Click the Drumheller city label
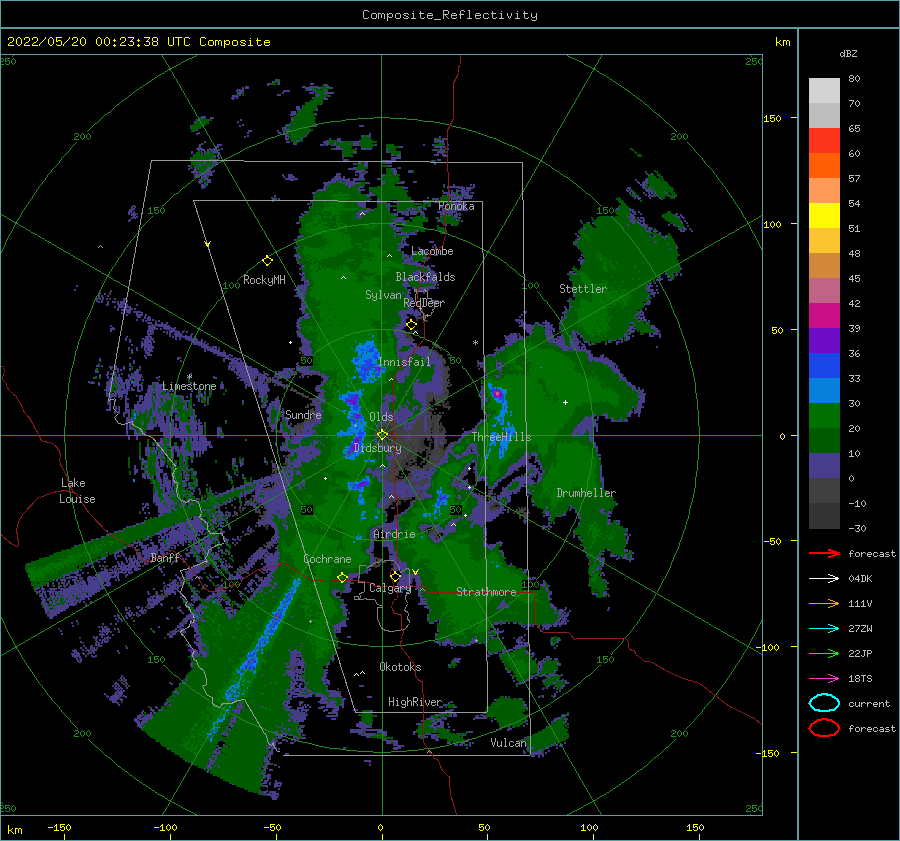This screenshot has height=841, width=900. (x=586, y=493)
